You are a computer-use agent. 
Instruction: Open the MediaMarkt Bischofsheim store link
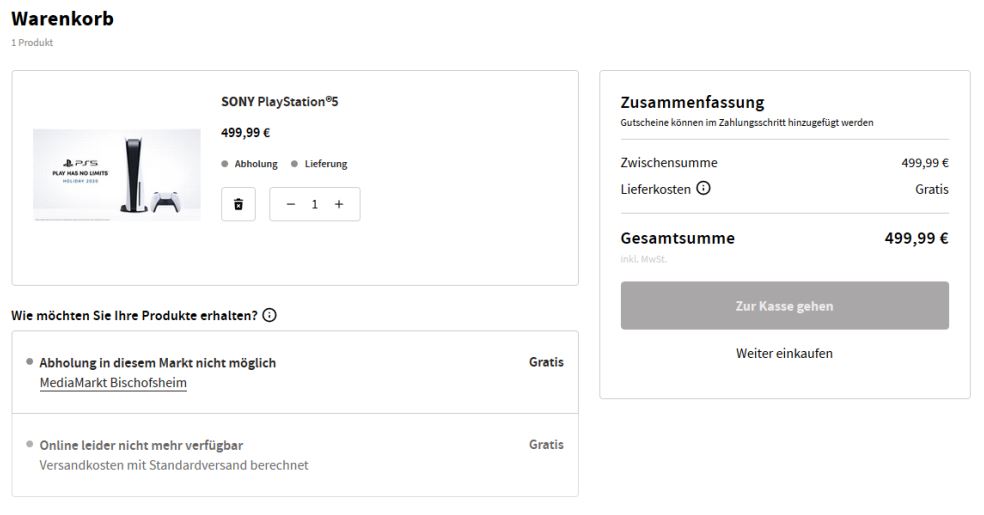(x=113, y=383)
